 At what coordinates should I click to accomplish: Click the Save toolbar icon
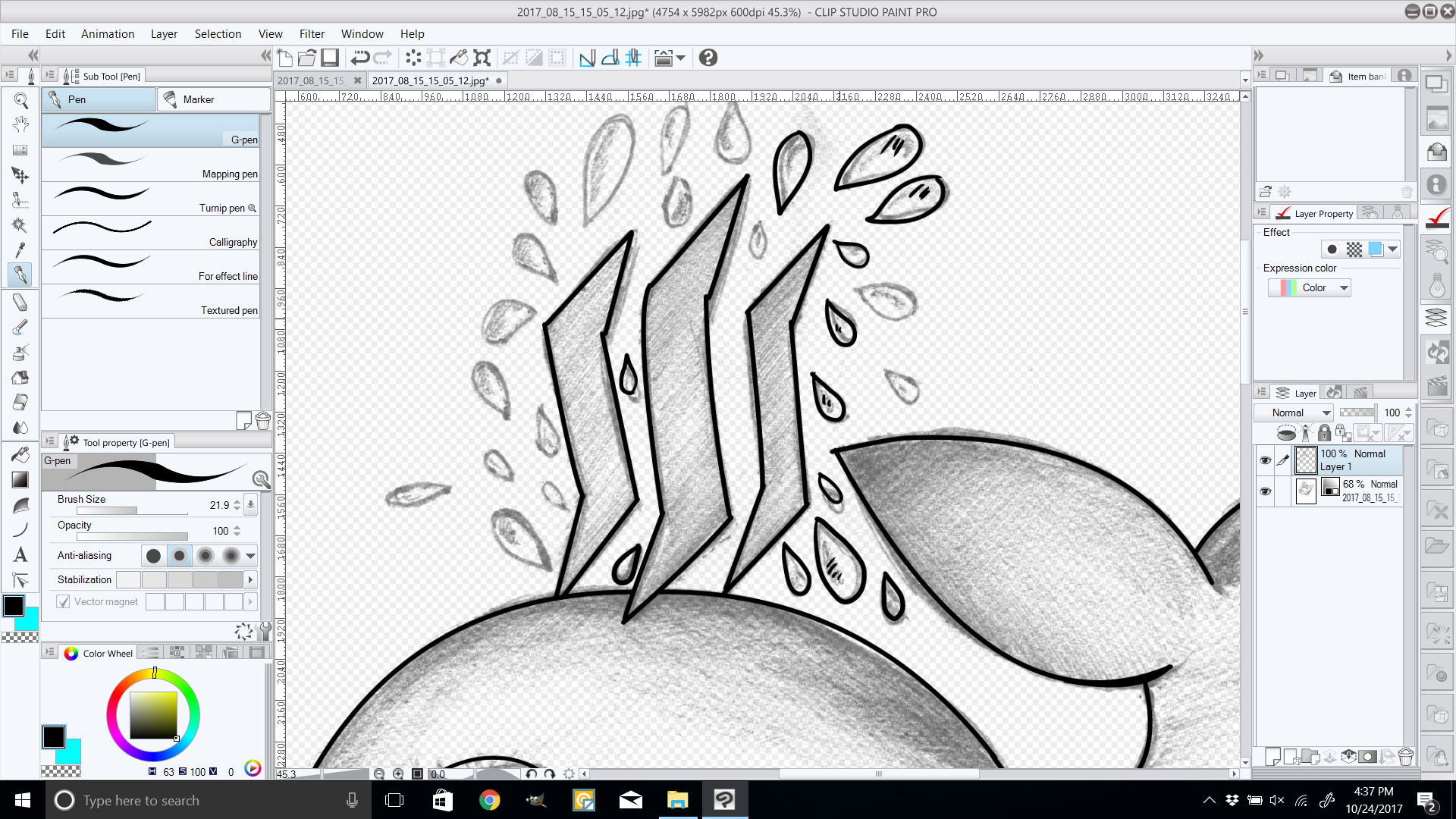pyautogui.click(x=330, y=58)
